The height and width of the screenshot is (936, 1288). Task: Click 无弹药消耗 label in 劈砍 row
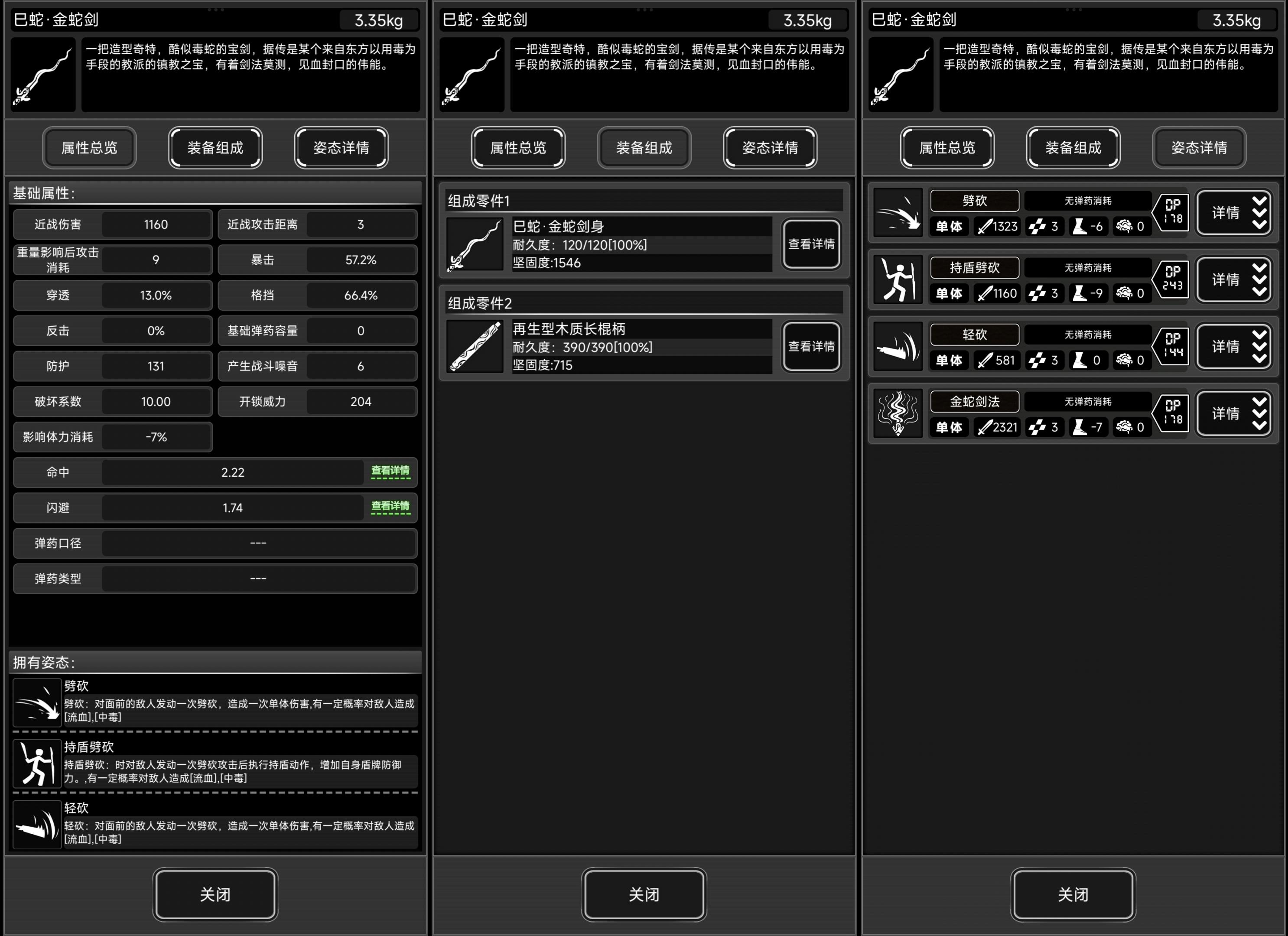(x=1087, y=201)
